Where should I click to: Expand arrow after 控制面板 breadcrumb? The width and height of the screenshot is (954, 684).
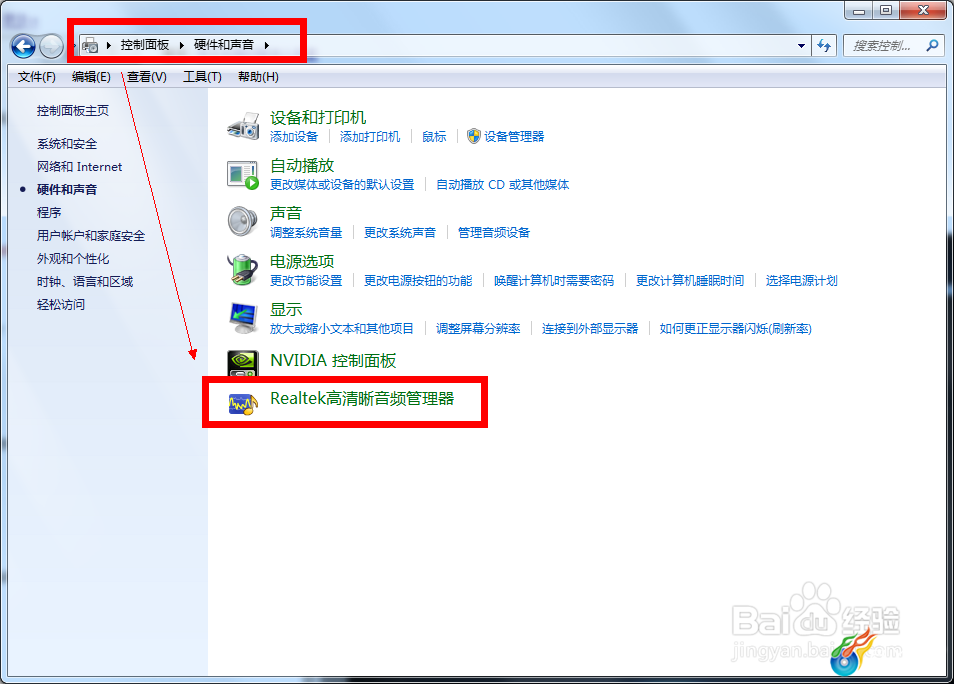tap(181, 45)
